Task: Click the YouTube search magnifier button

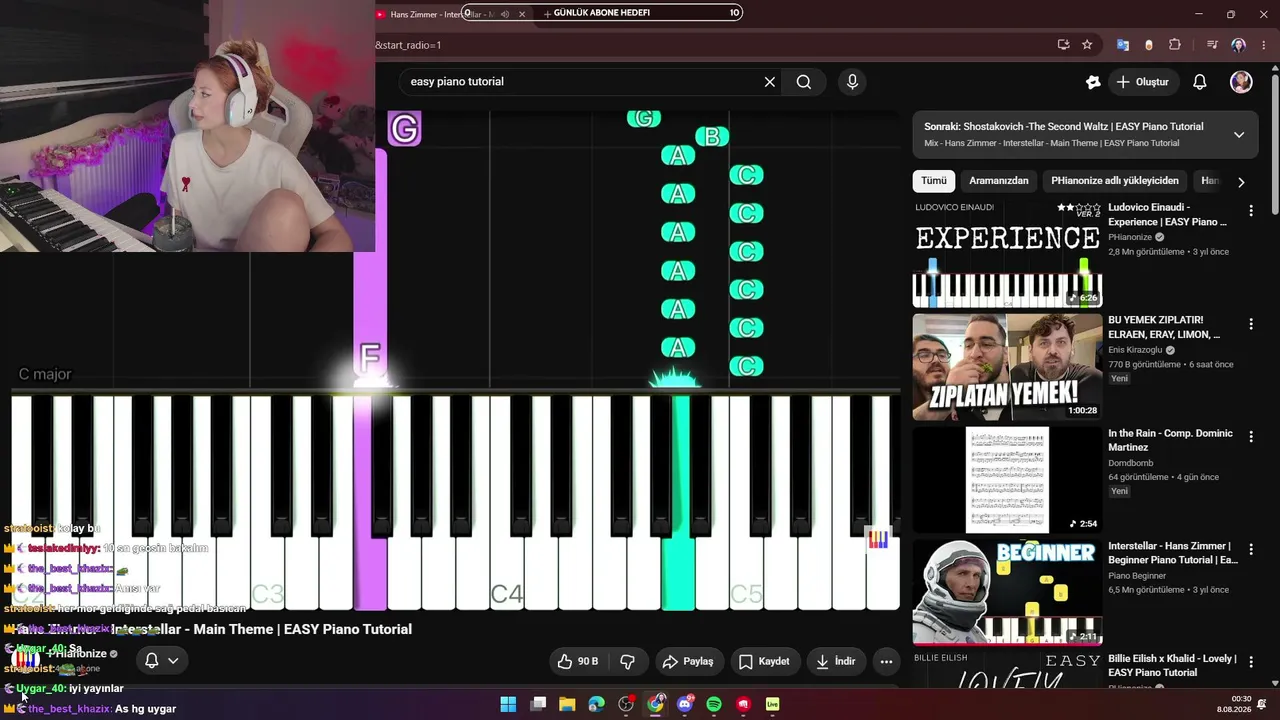Action: pyautogui.click(x=804, y=82)
